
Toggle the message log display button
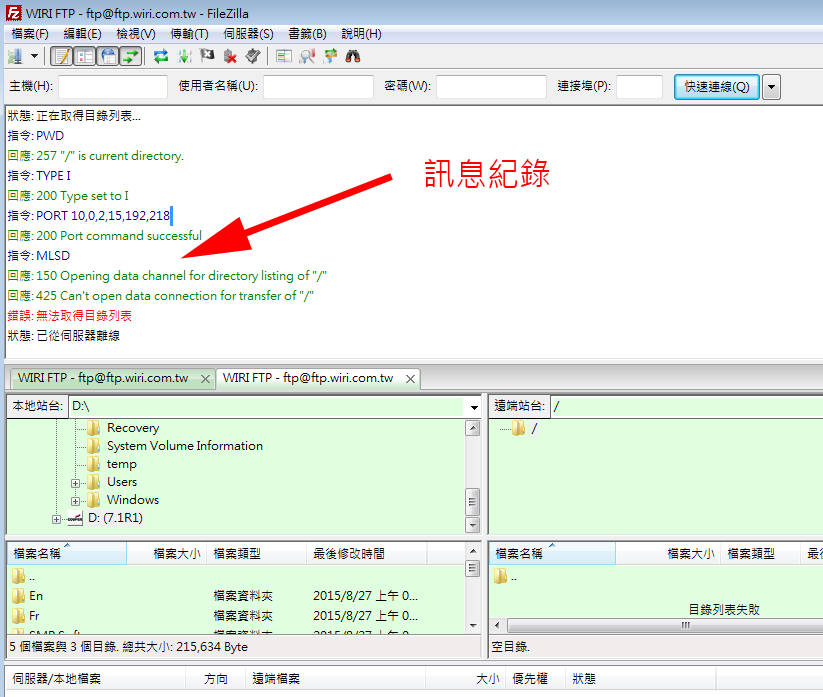62,56
